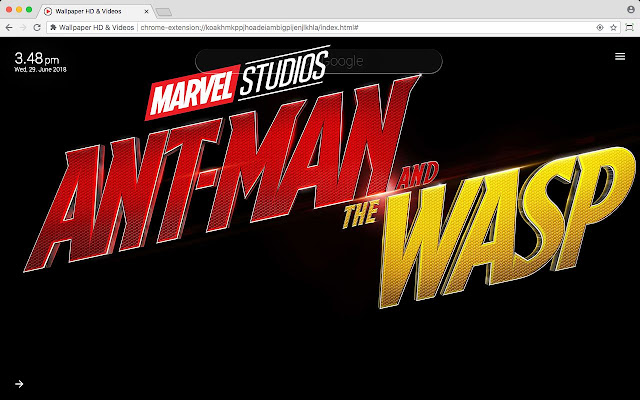The width and height of the screenshot is (640, 400).
Task: Focus the Google search box on the wallpaper
Action: tap(319, 61)
